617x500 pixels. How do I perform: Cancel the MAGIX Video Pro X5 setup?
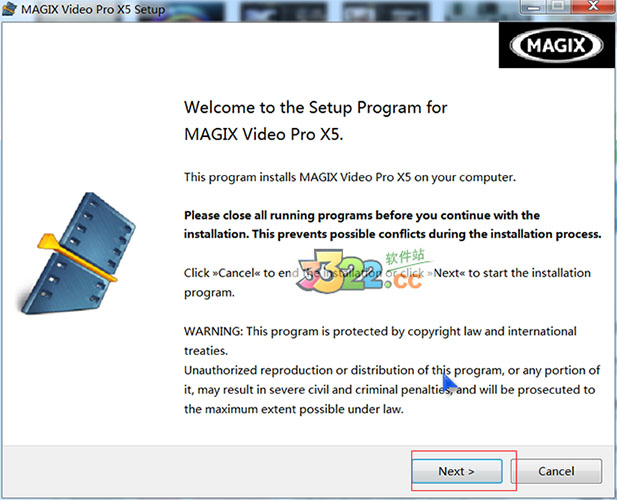point(556,471)
